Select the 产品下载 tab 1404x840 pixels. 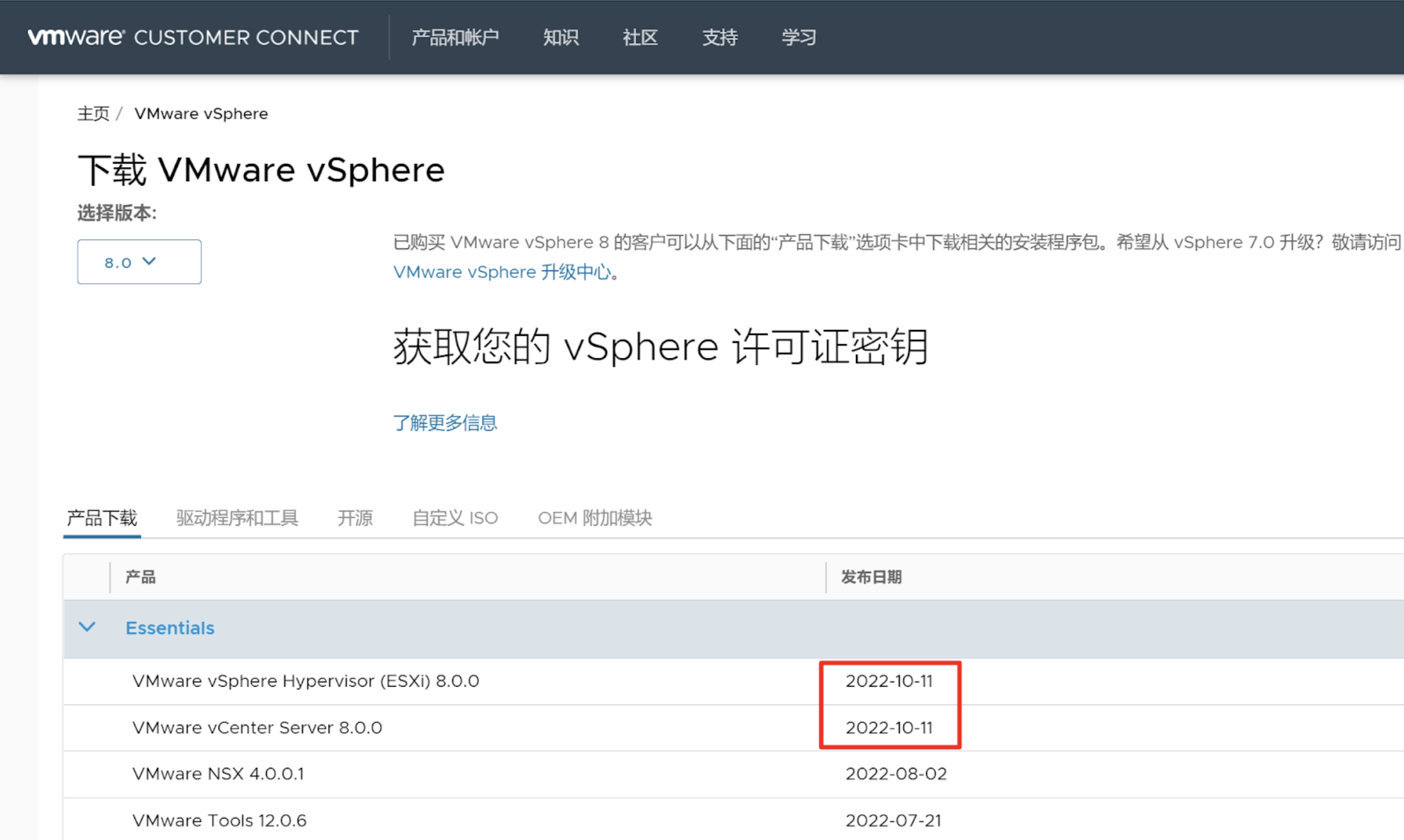102,518
